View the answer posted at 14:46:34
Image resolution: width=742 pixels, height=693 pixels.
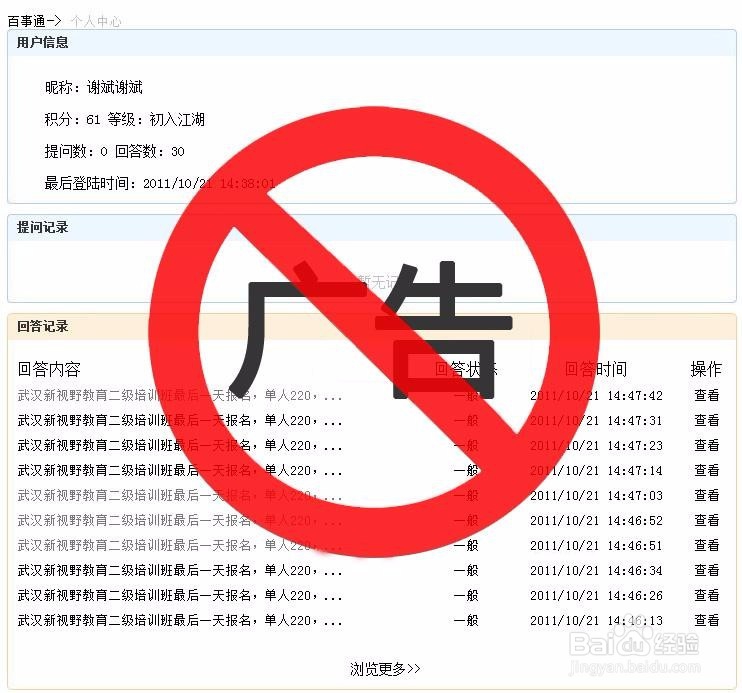(707, 570)
